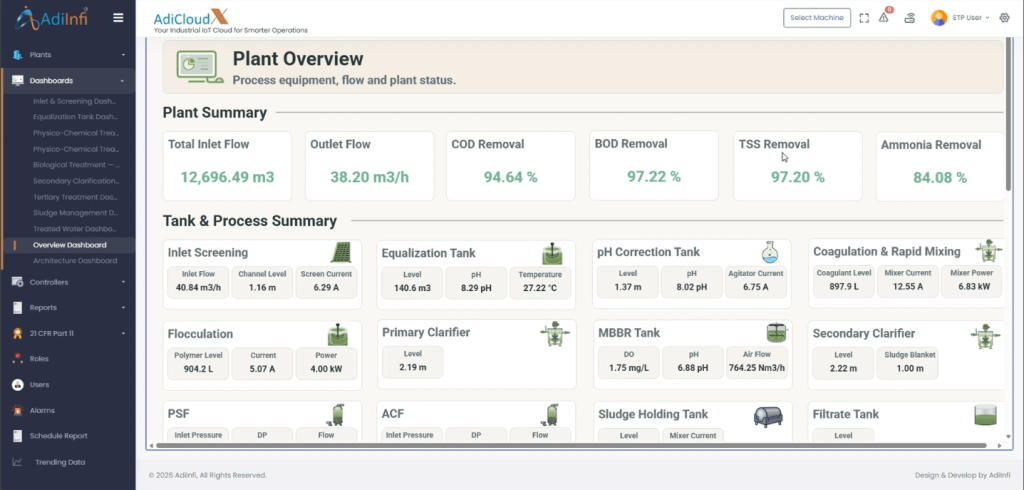Viewport: 1024px width, 490px height.
Task: Open Sludge Management Dashboard
Action: [x=74, y=213]
